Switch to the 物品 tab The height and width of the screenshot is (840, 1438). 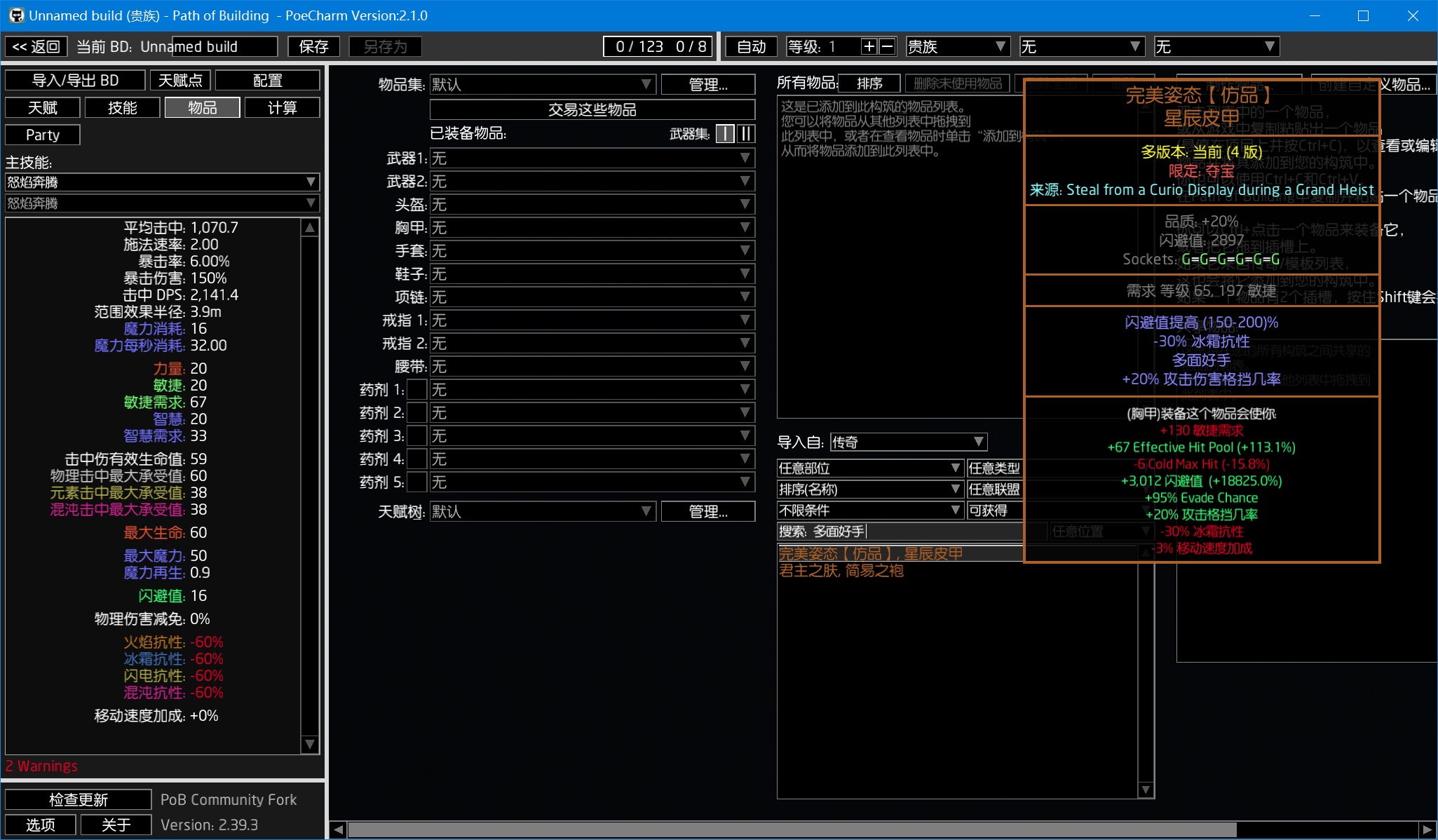203,108
